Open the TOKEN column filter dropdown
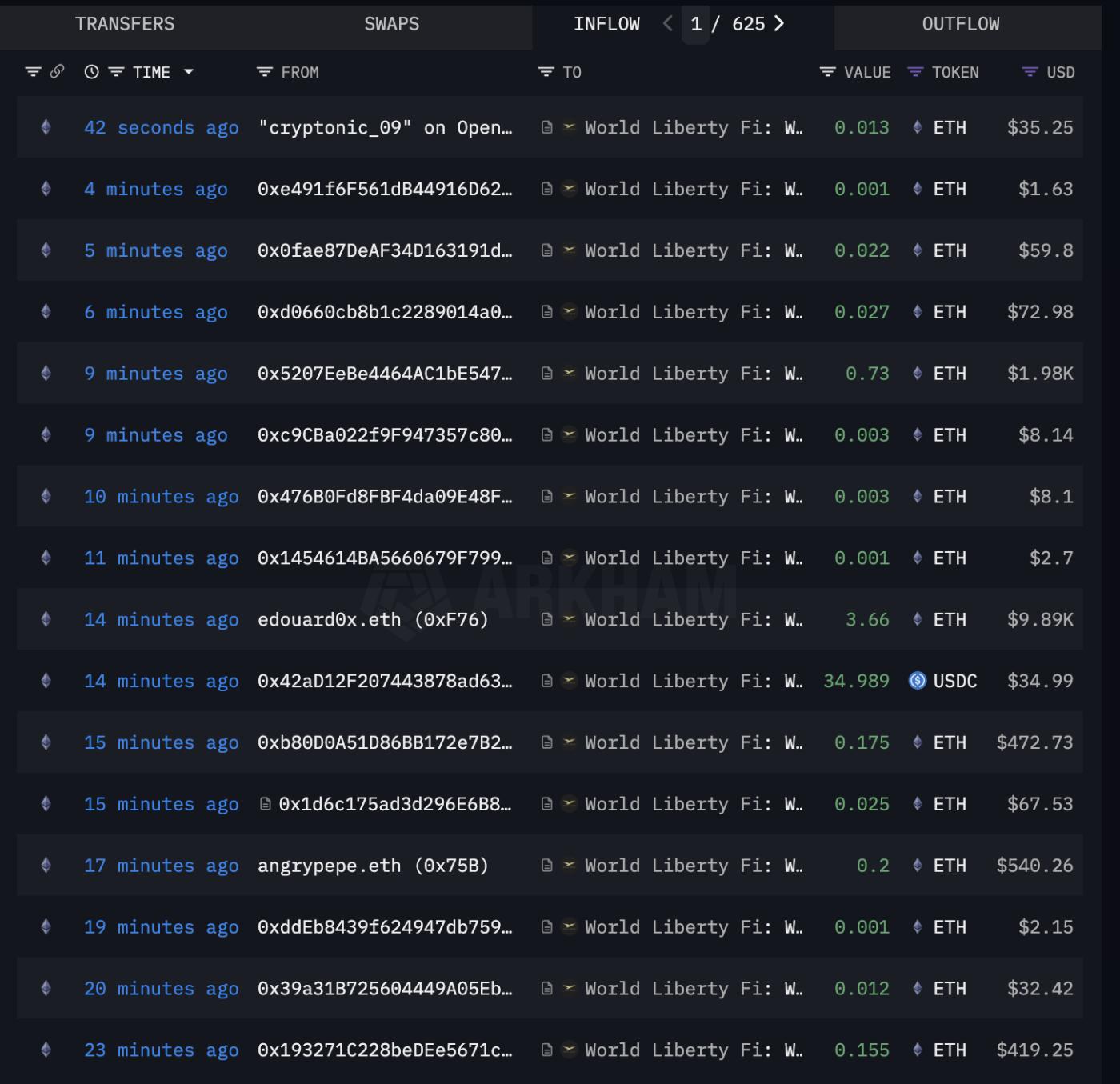 tap(914, 72)
